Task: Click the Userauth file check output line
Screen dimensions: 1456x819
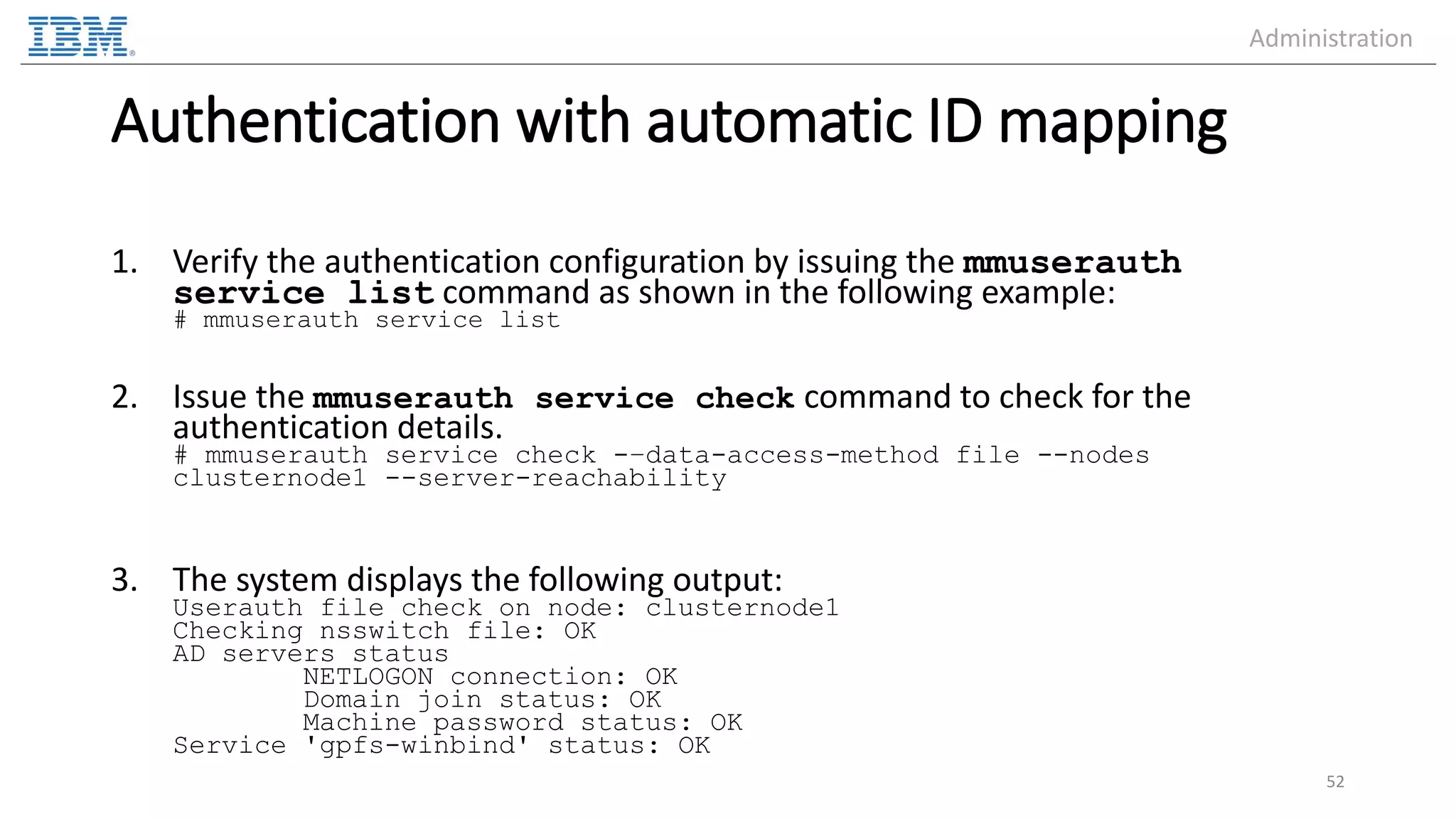Action: [x=505, y=609]
